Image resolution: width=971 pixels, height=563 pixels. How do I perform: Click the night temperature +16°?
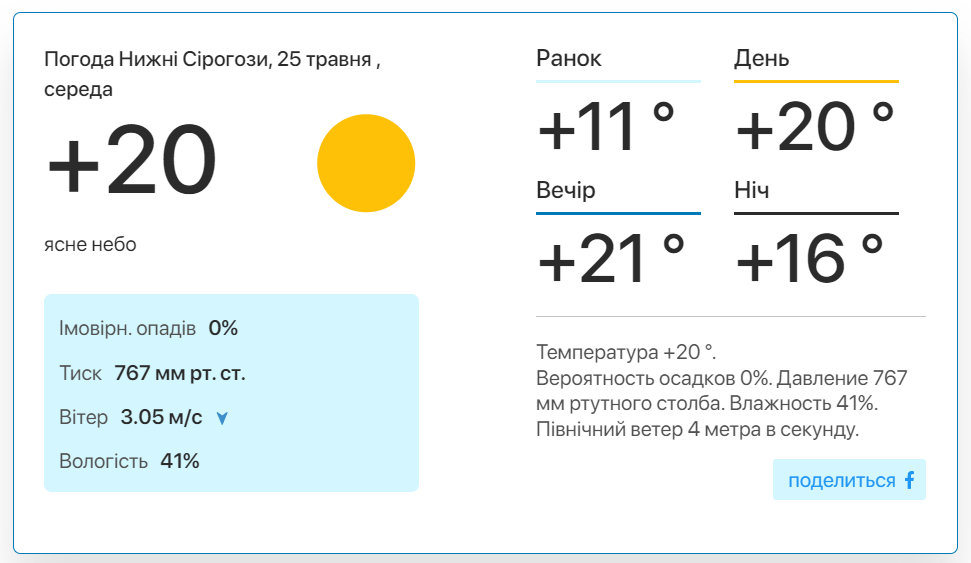809,259
